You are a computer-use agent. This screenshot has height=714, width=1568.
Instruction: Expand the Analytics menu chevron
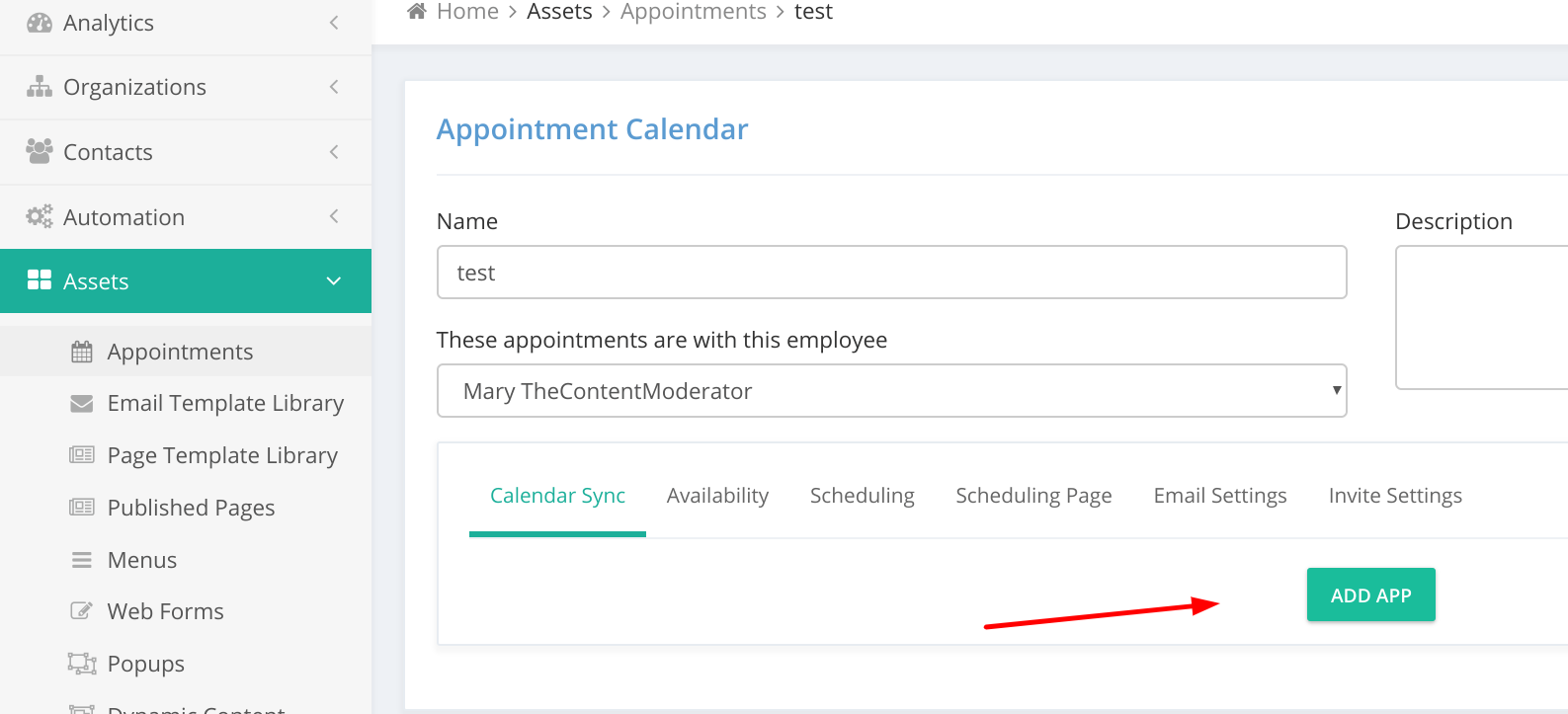334,22
